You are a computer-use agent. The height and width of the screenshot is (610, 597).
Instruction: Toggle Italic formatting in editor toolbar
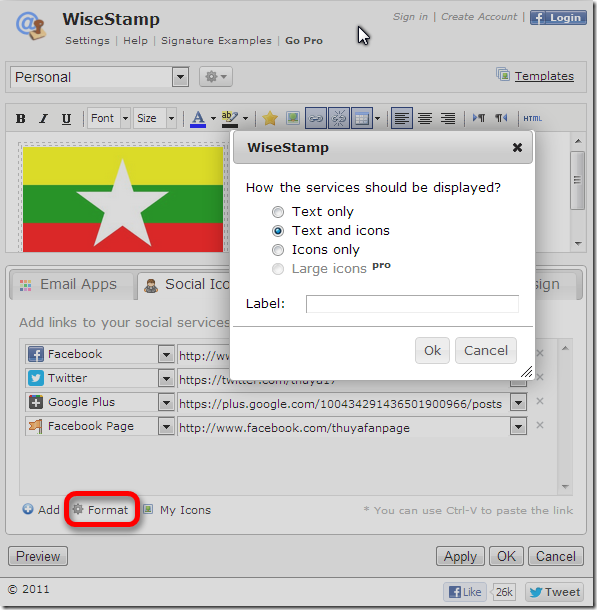(x=44, y=119)
